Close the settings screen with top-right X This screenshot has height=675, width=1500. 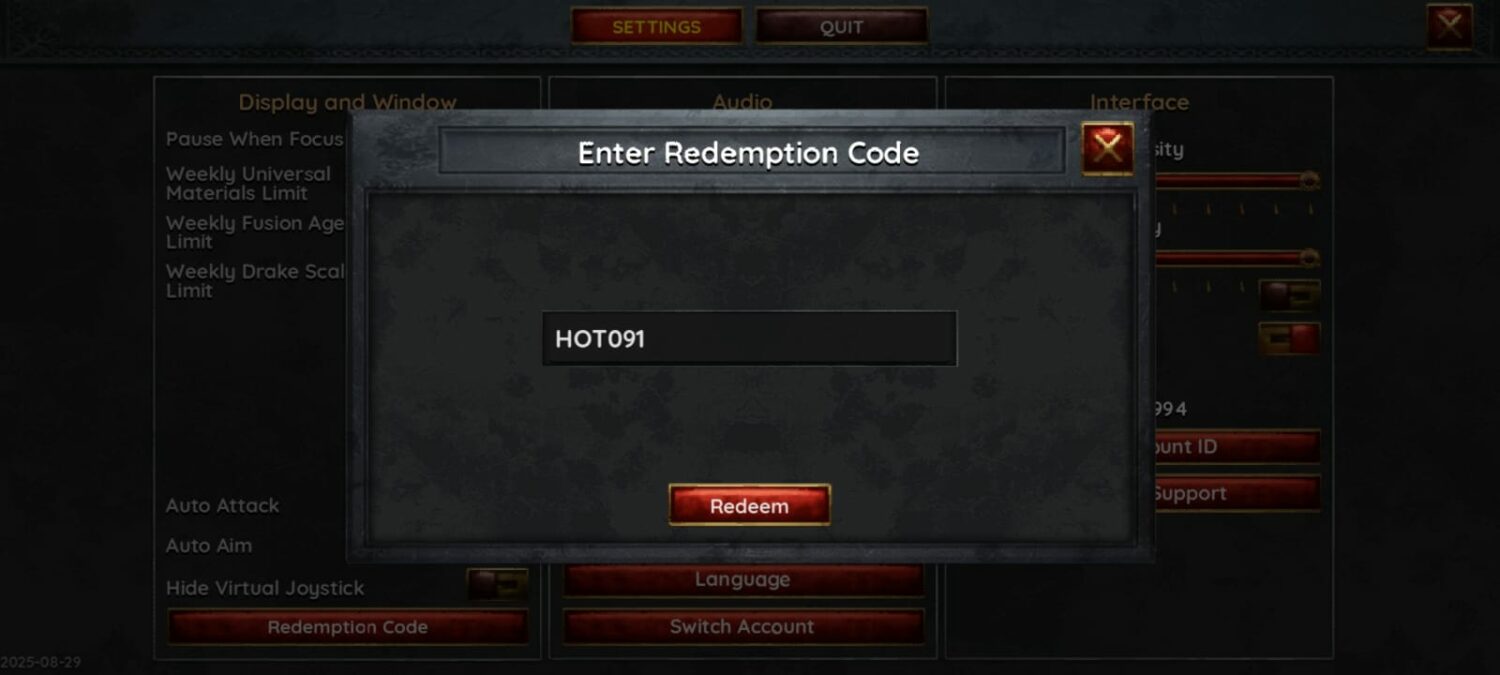(x=1450, y=26)
